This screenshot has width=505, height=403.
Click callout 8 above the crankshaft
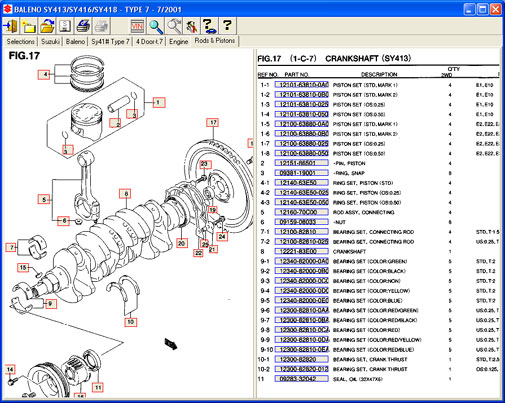pos(125,194)
